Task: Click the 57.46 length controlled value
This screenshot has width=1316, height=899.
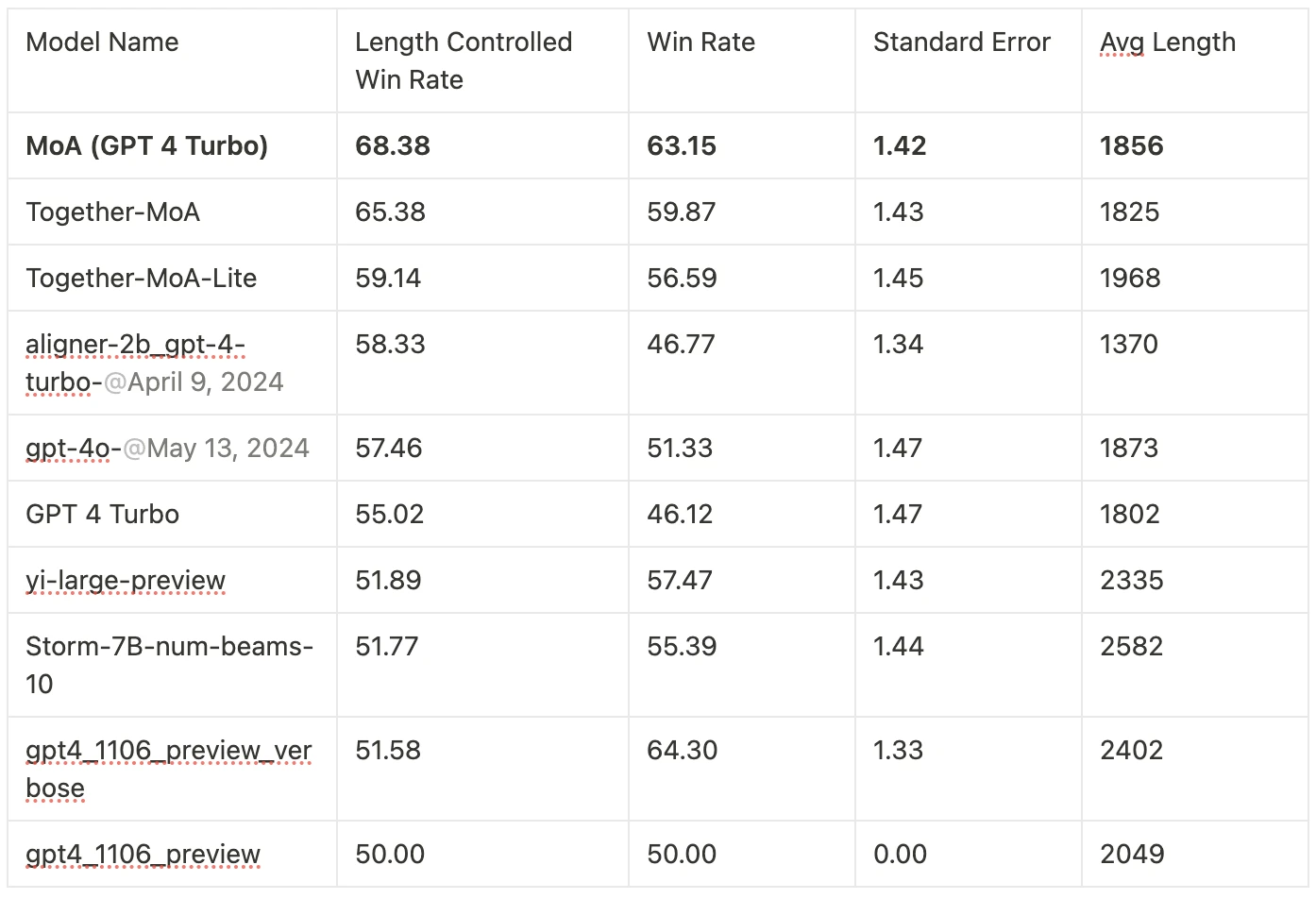Action: pos(388,449)
